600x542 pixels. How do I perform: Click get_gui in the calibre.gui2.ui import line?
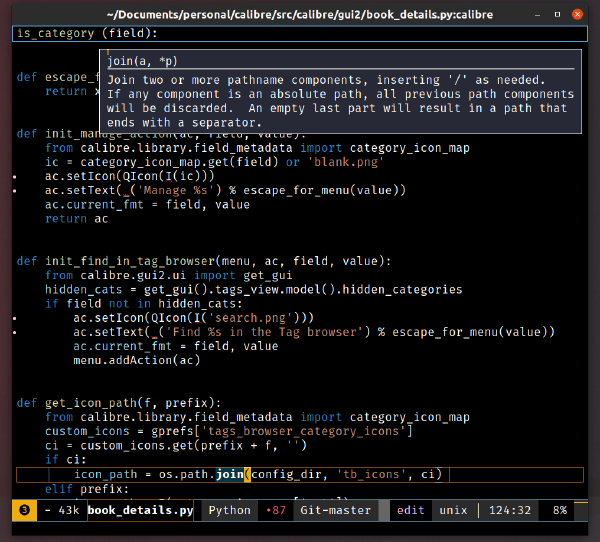point(268,275)
